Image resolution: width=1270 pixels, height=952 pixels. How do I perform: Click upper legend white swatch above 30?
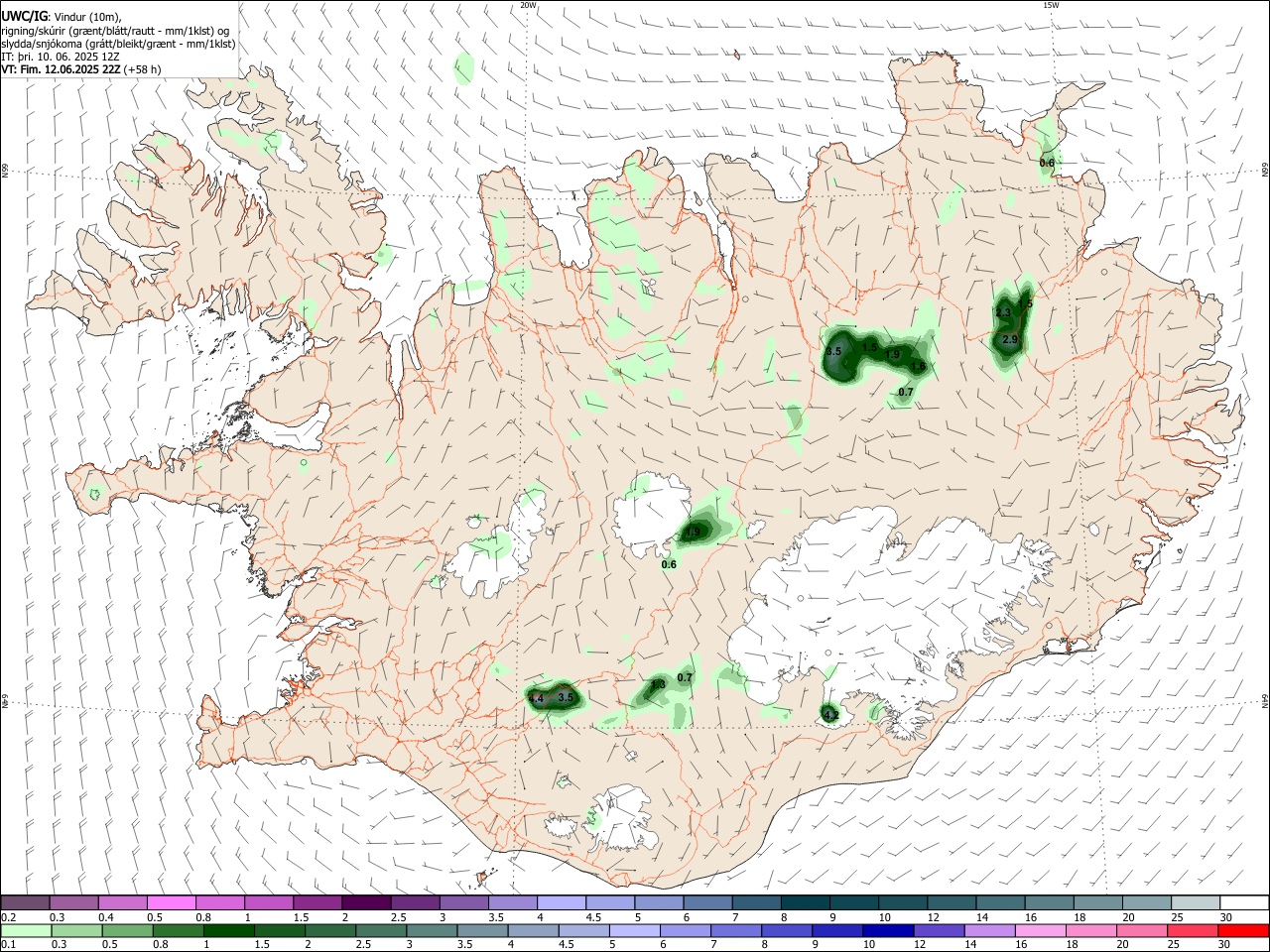(x=1244, y=902)
